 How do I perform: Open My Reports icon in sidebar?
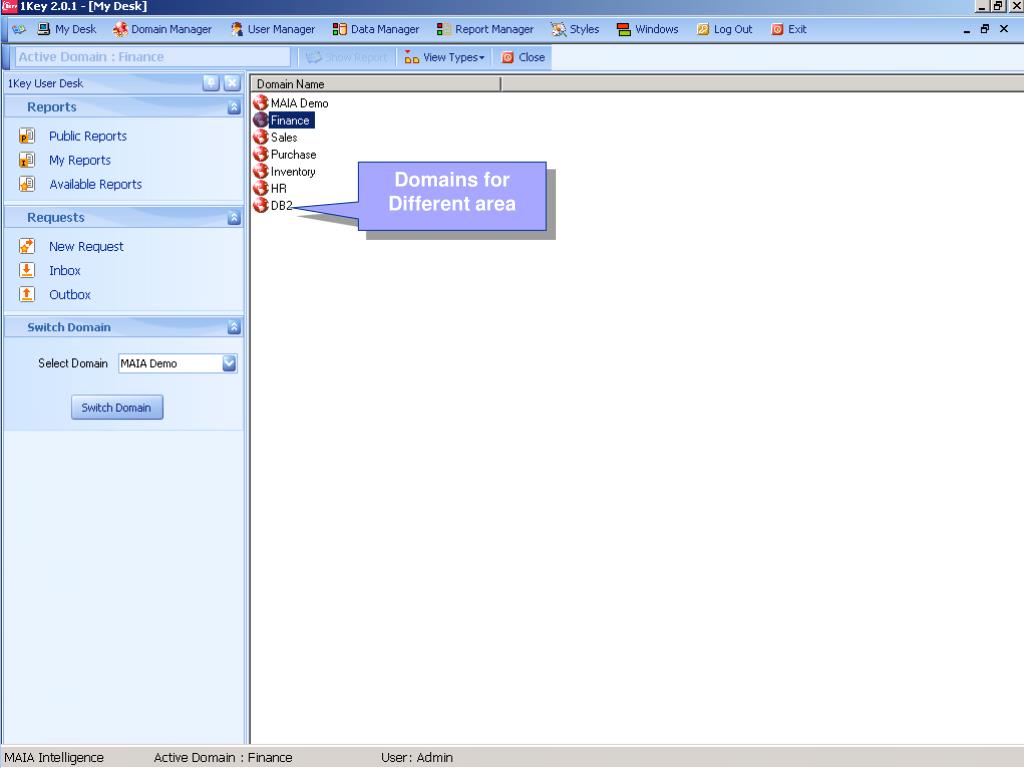coord(28,160)
